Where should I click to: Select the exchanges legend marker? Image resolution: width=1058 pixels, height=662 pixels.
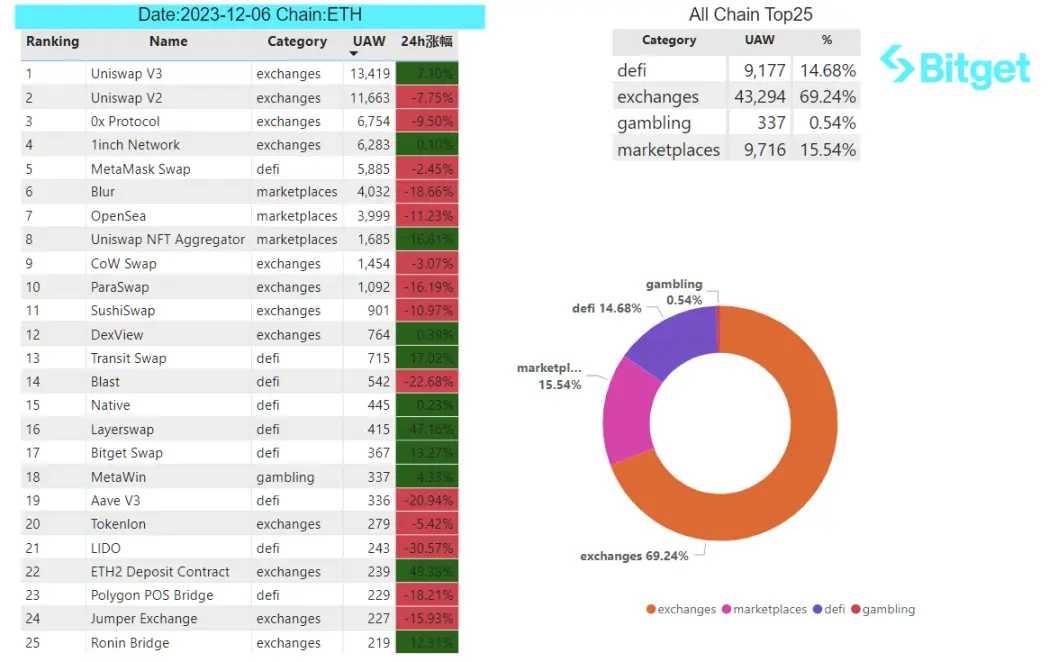[651, 609]
